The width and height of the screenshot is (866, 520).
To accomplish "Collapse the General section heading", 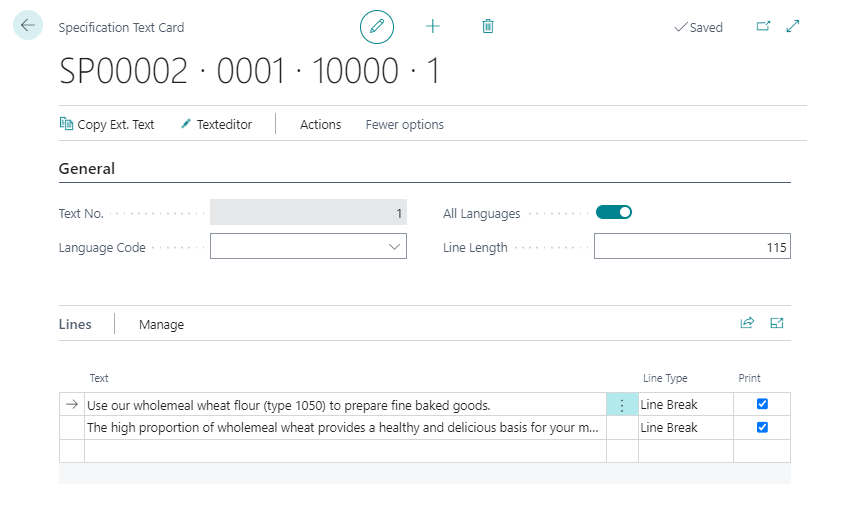I will pos(87,168).
